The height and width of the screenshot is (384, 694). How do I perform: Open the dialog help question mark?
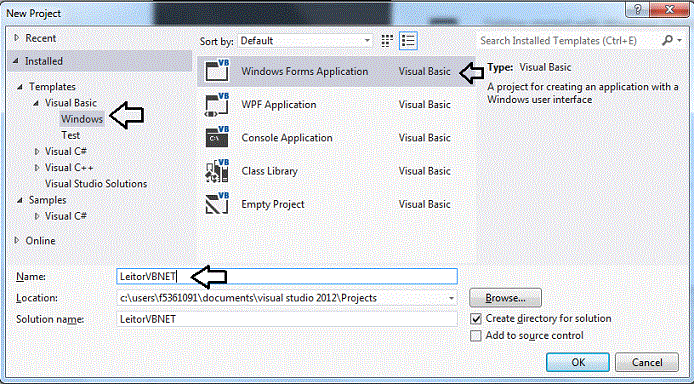click(638, 10)
